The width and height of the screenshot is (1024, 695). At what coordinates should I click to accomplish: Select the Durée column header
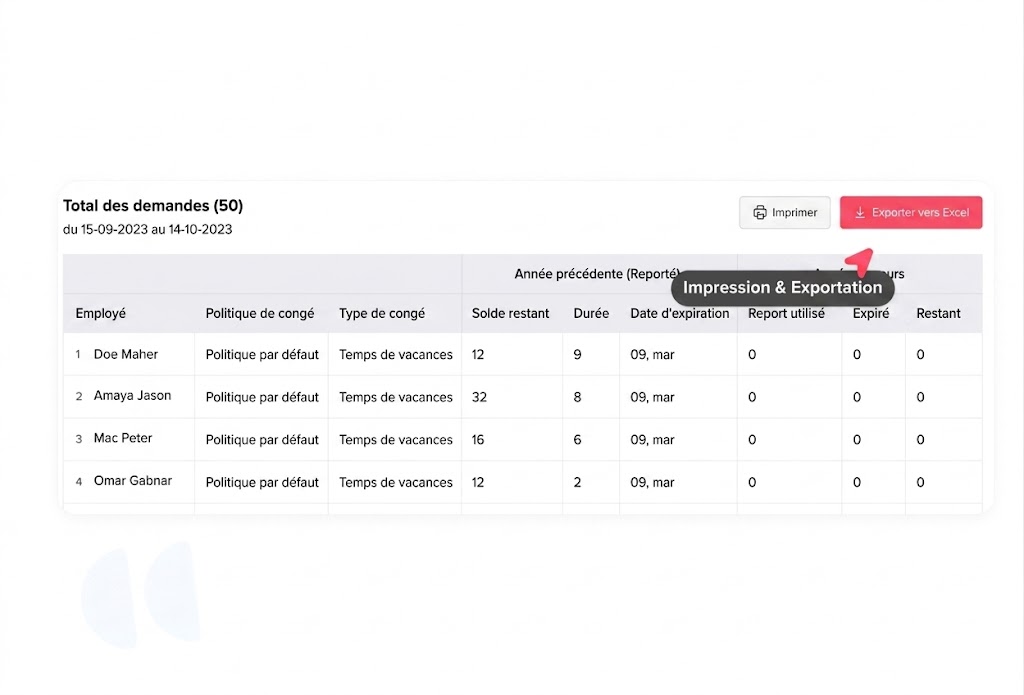click(591, 313)
